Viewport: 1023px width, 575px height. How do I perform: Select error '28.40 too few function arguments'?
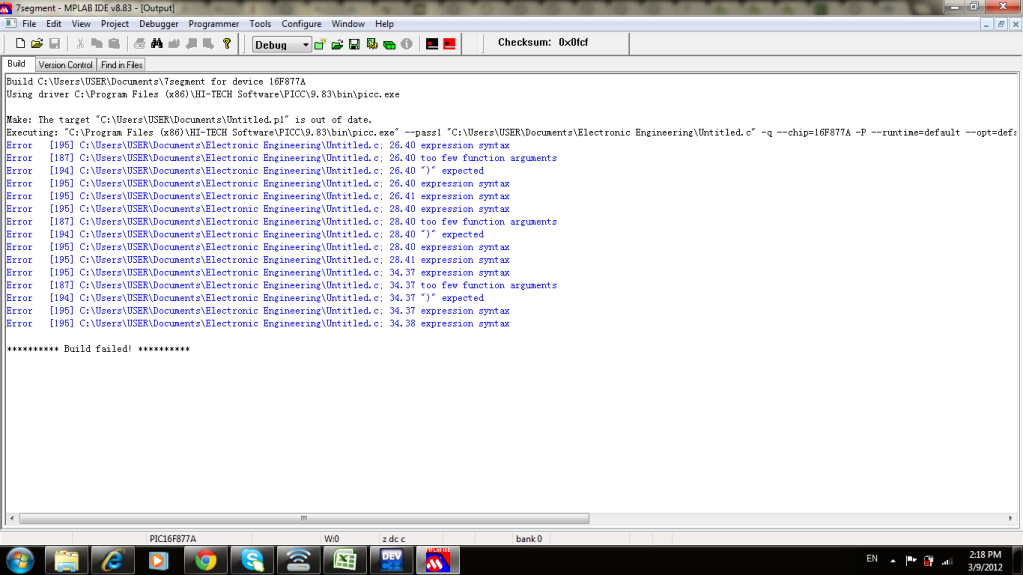pos(281,222)
